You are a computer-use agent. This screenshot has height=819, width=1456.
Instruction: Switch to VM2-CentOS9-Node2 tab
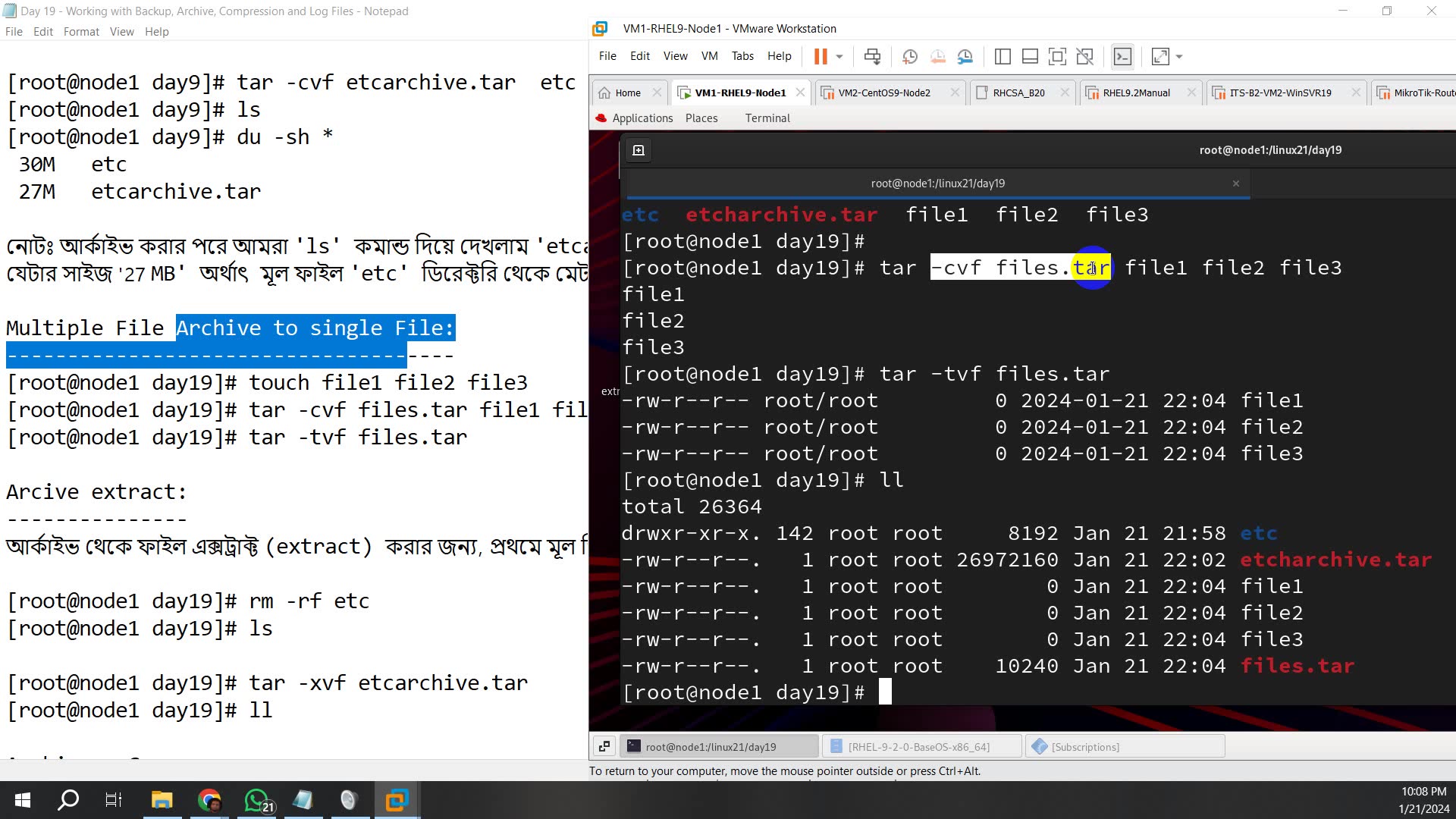click(884, 93)
